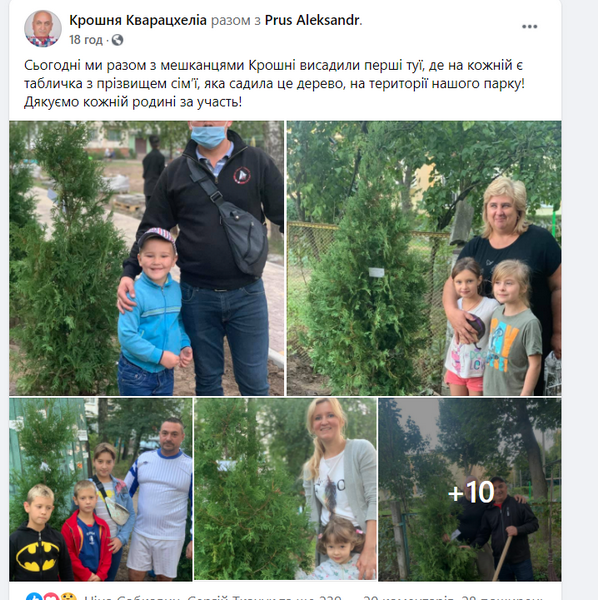Image resolution: width=598 pixels, height=600 pixels.
Task: Open Крошня Кварацхелія profile avatar
Action: pos(43,29)
